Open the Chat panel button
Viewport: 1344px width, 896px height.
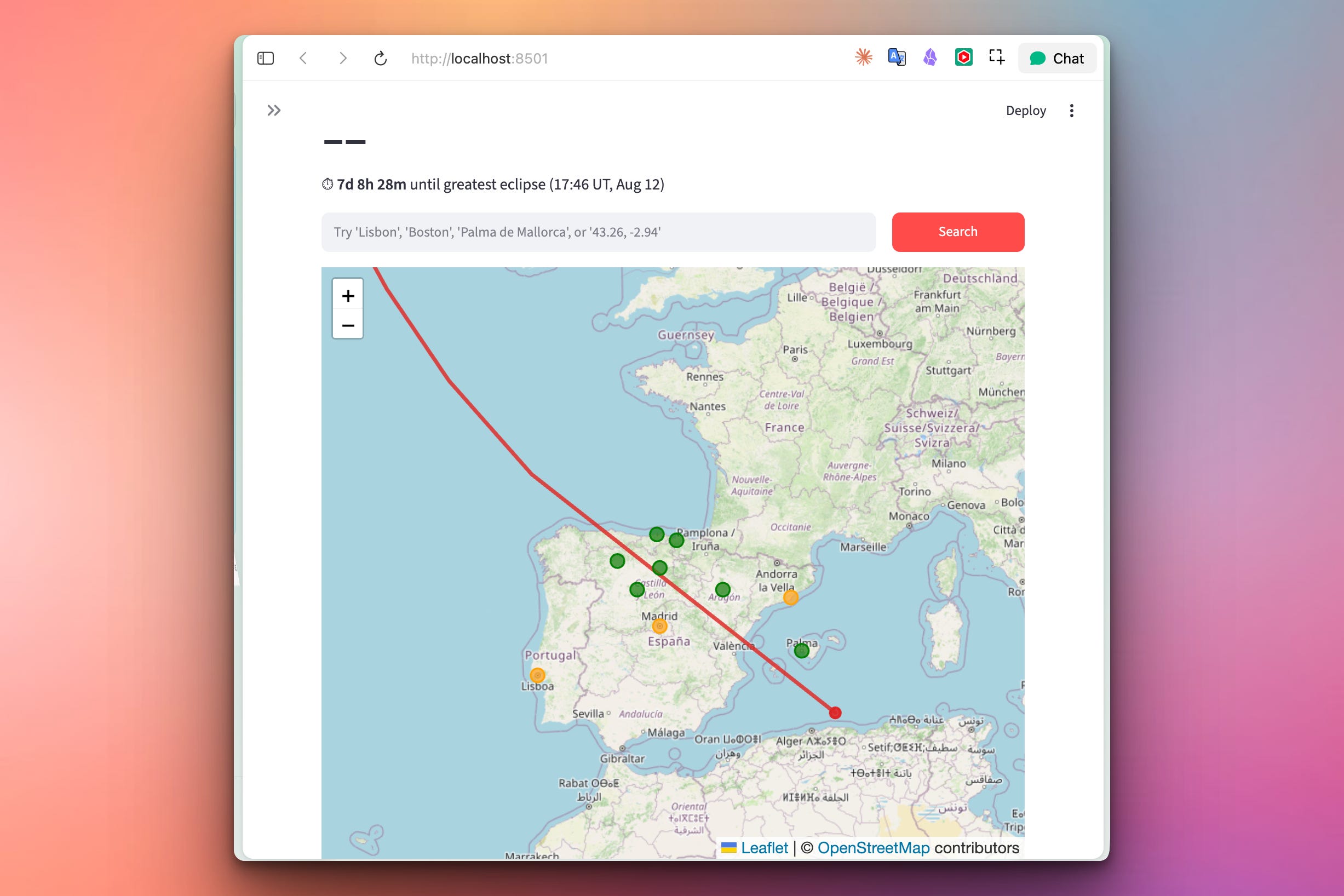click(1057, 58)
